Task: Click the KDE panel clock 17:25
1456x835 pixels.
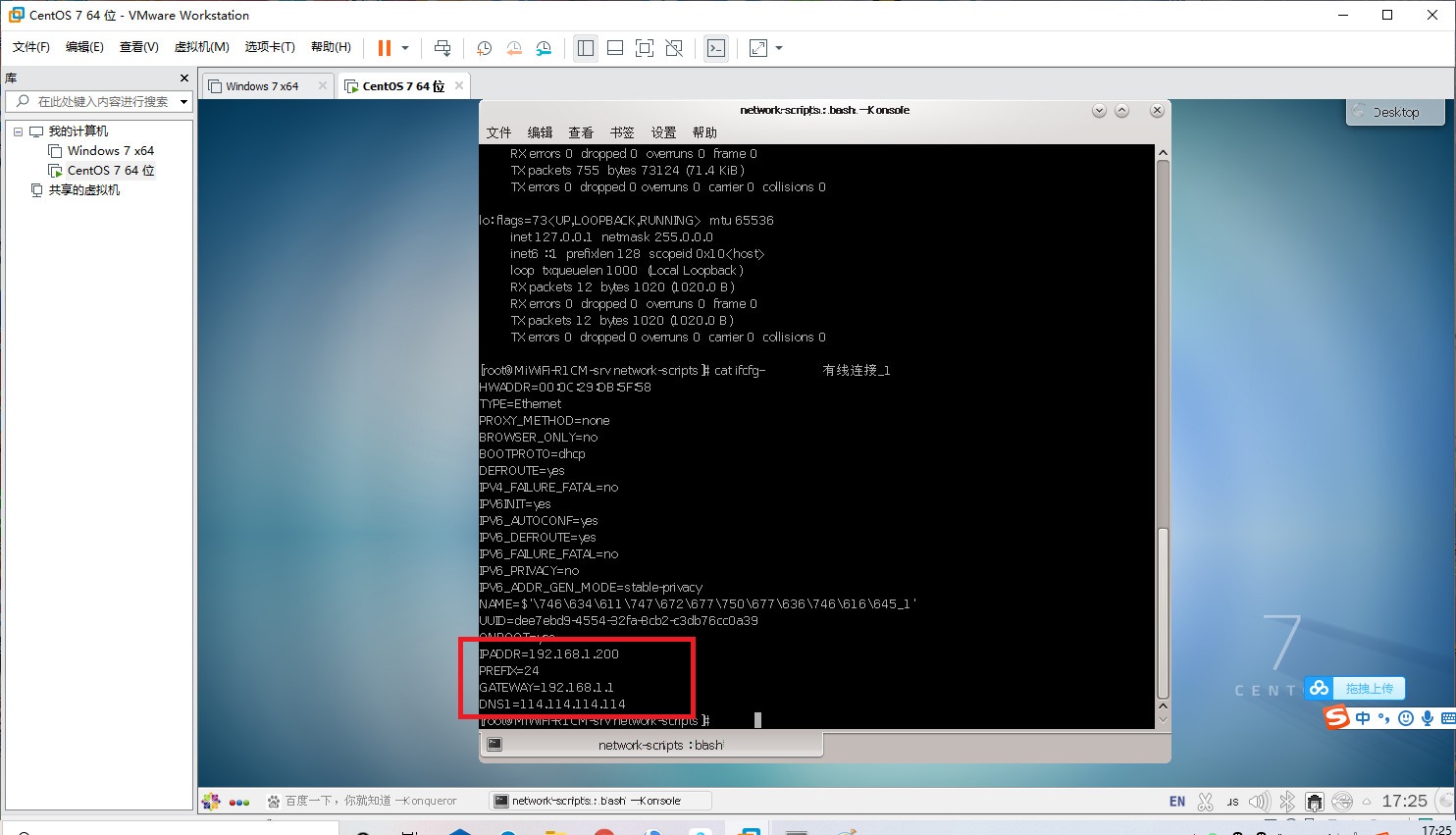Action: click(x=1404, y=801)
